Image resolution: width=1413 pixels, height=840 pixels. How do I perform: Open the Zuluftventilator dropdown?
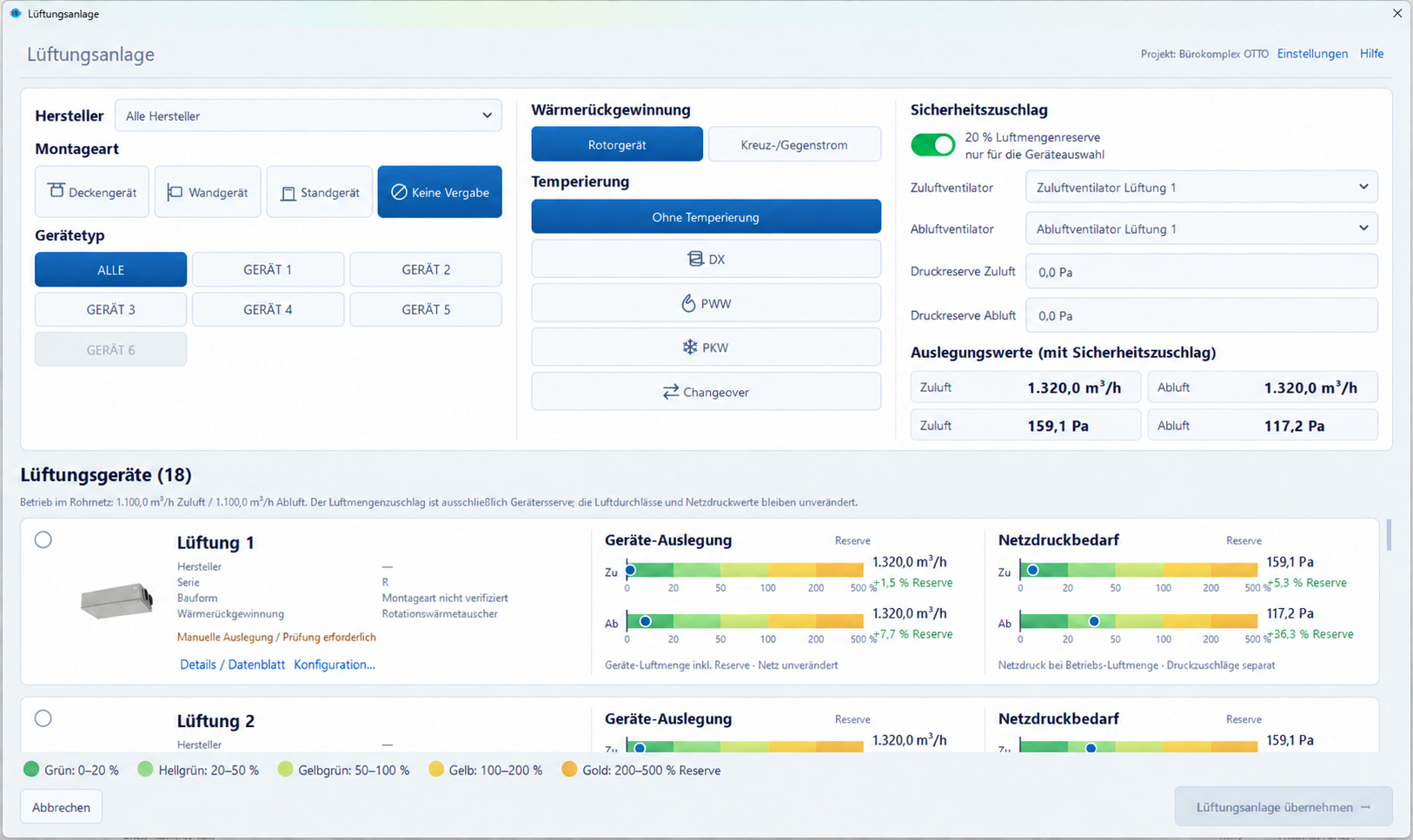point(1202,187)
